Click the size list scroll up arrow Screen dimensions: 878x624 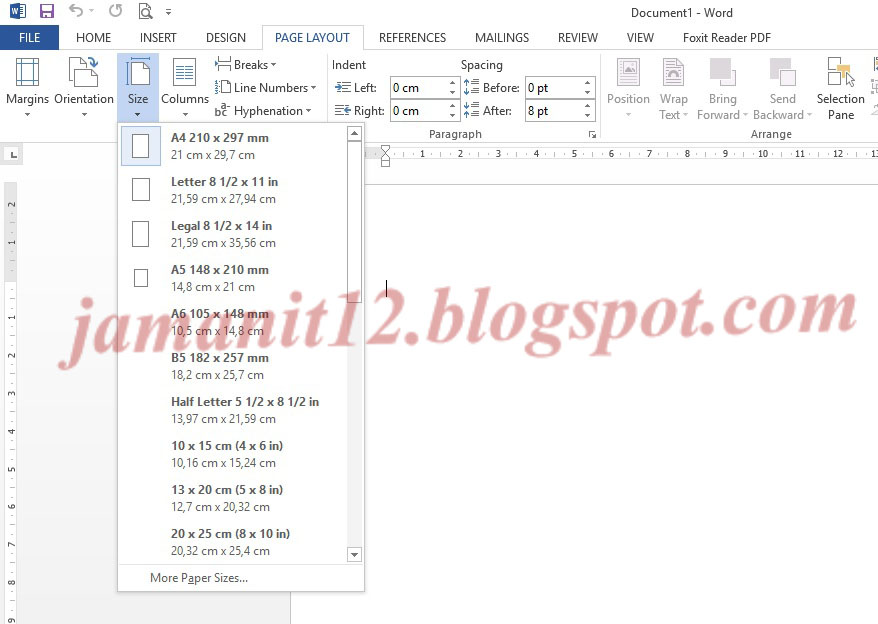(x=354, y=133)
